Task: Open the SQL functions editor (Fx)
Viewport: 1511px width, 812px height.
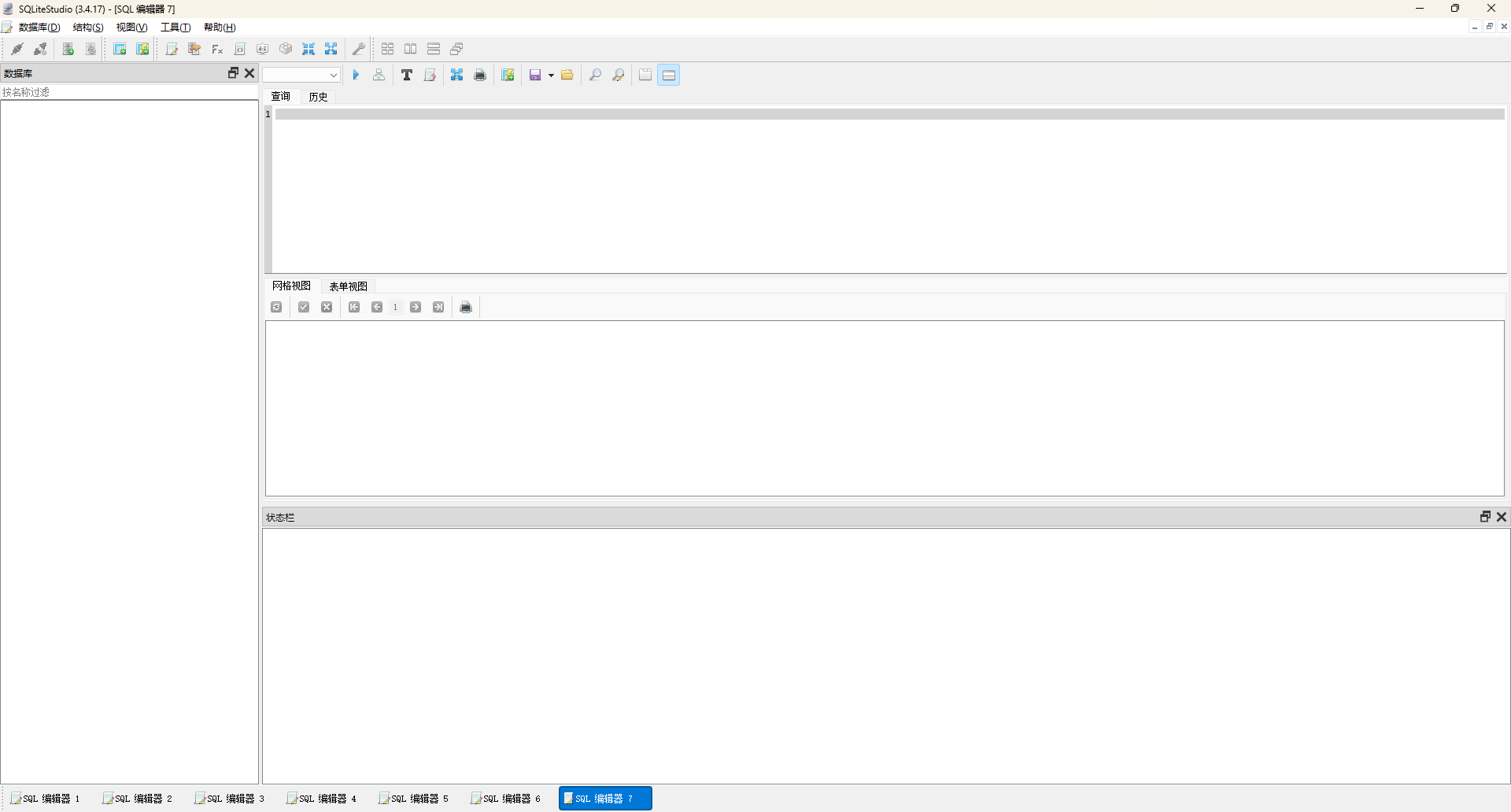Action: click(x=217, y=49)
